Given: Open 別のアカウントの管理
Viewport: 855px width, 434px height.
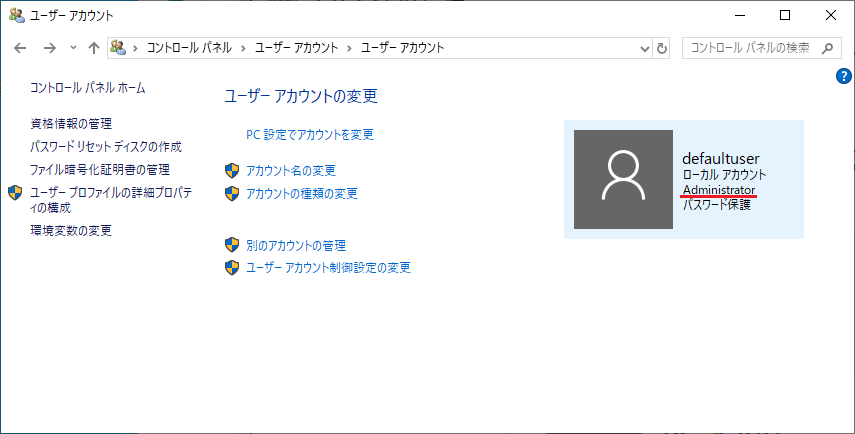Looking at the screenshot, I should coord(296,246).
